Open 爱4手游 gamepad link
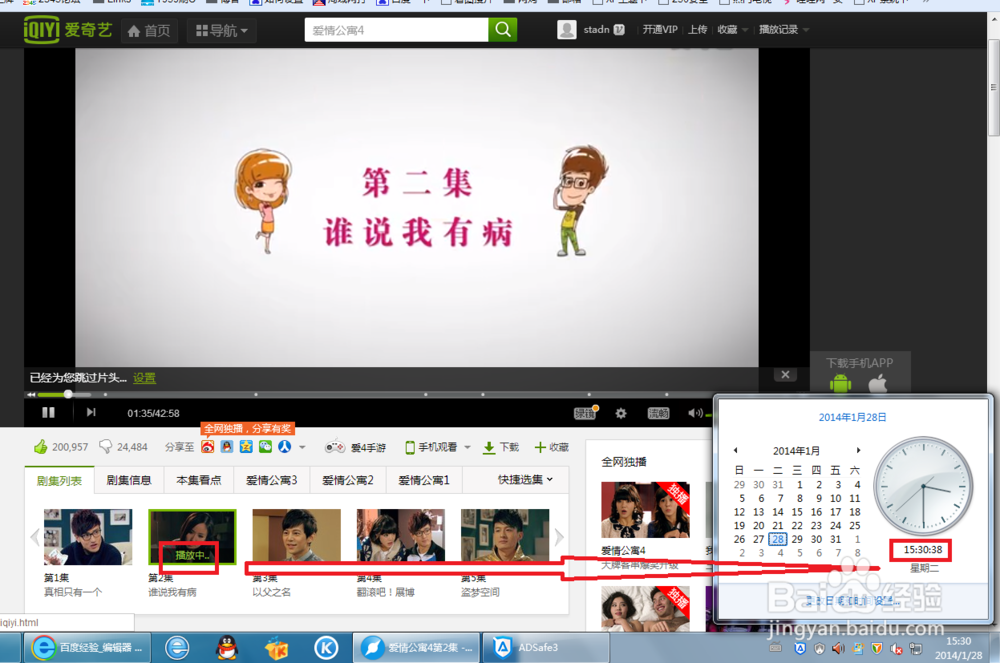The image size is (1000, 663). pyautogui.click(x=356, y=447)
